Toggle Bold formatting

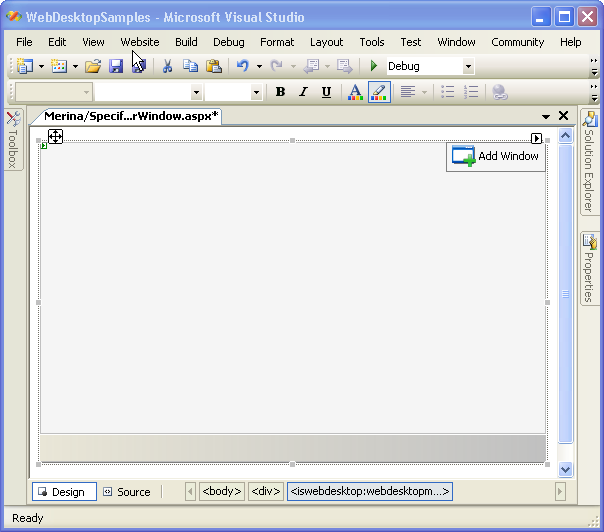280,92
